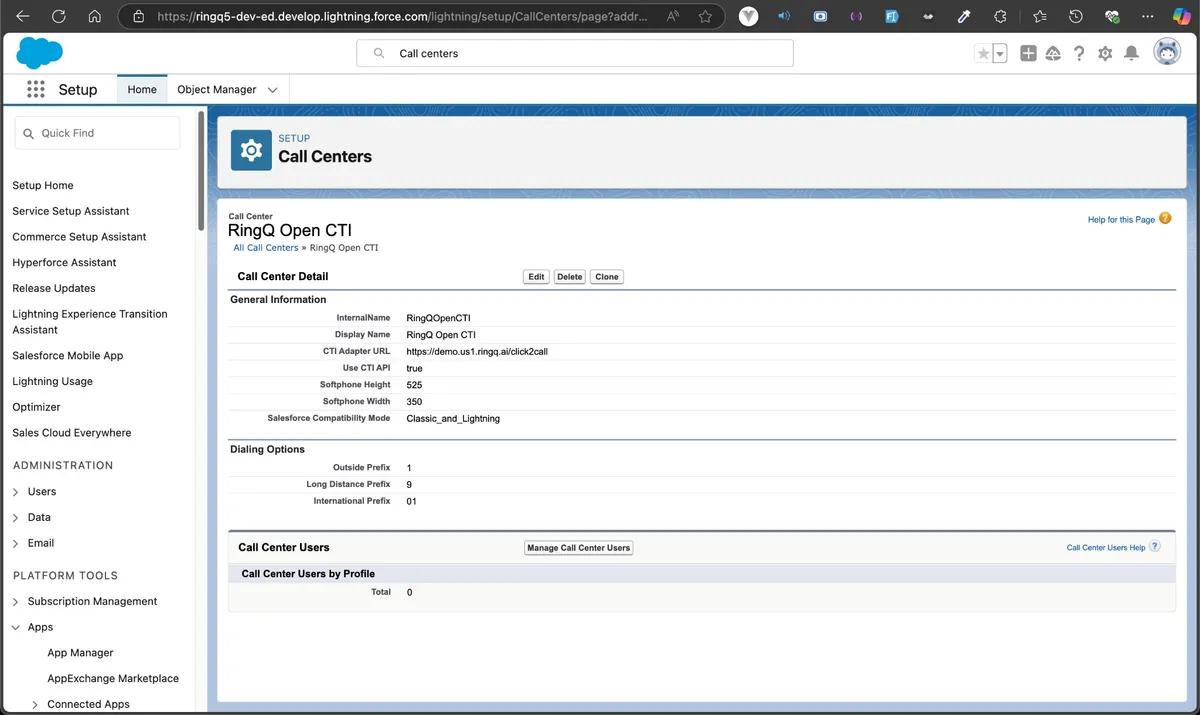
Task: Open Sales Cloud Everywhere
Action: (x=72, y=433)
